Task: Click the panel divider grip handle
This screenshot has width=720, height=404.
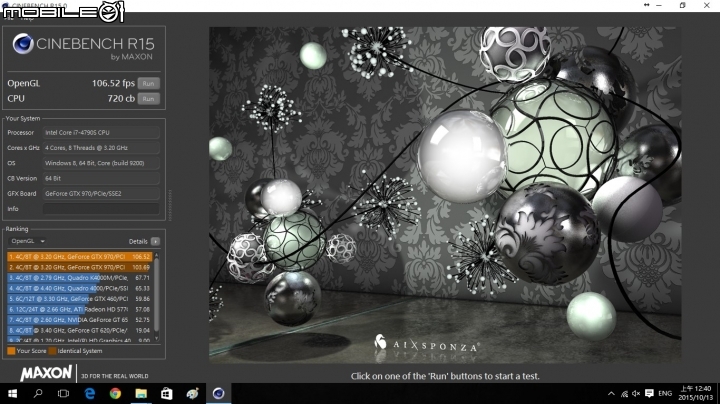Action: tap(170, 206)
